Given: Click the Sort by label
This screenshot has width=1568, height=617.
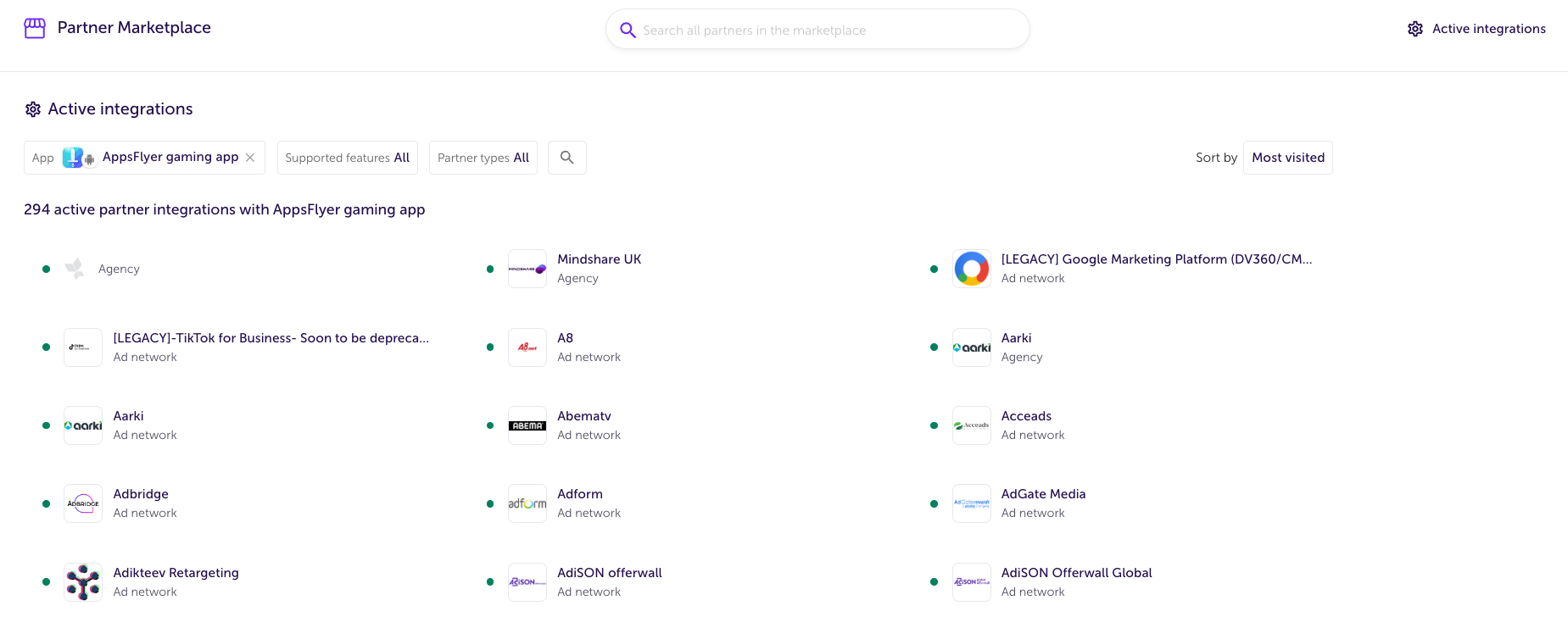Looking at the screenshot, I should [1217, 158].
